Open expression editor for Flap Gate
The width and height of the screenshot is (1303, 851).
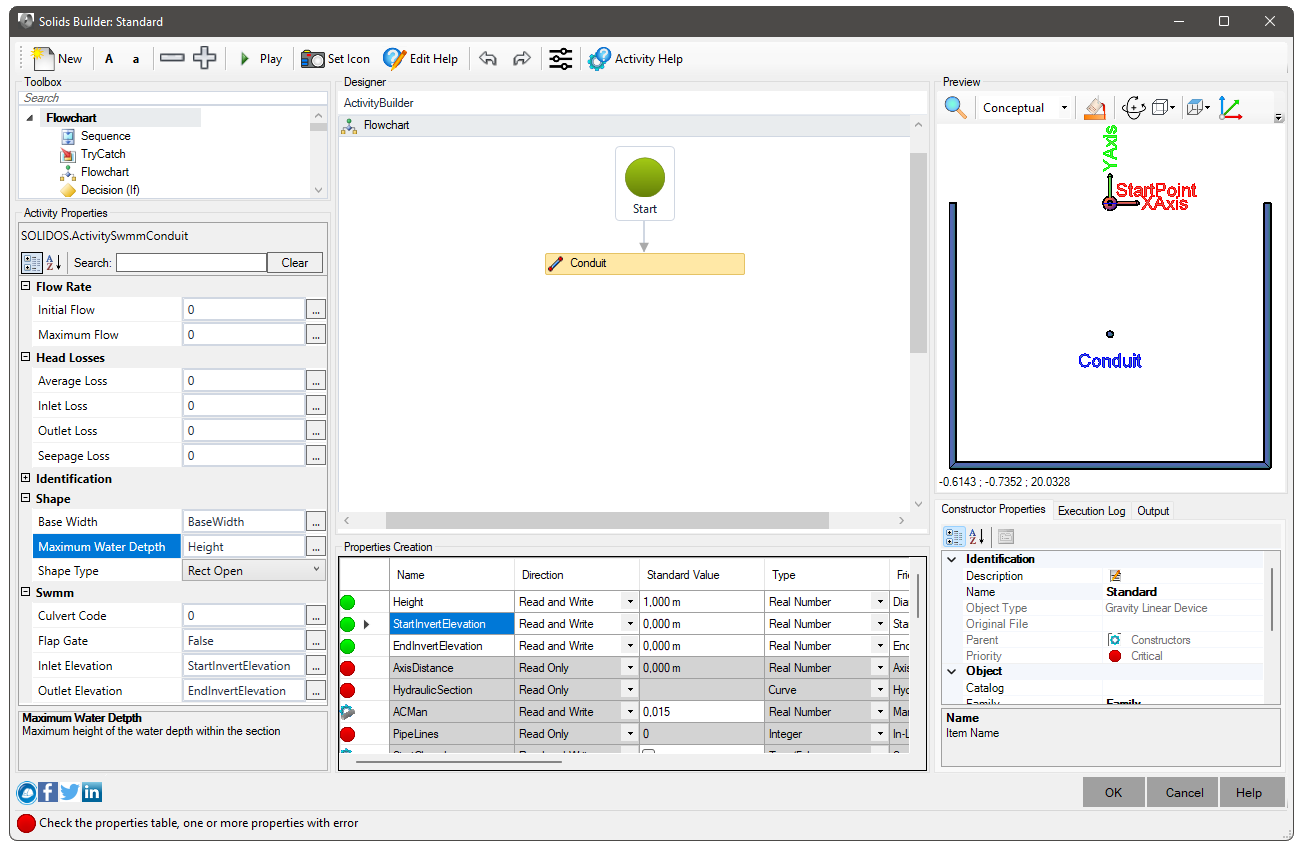point(316,641)
